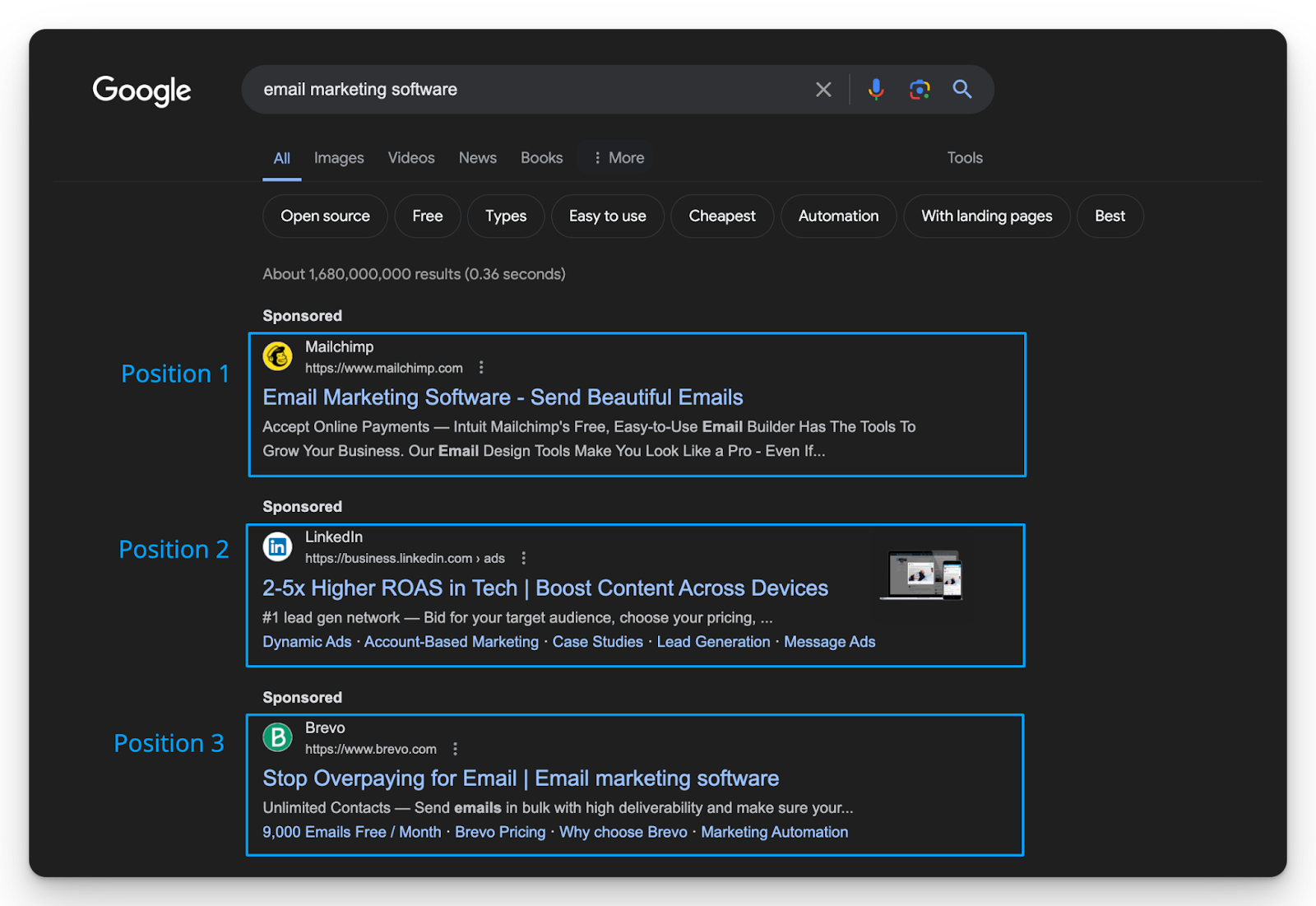Apply the Best filter chip
The width and height of the screenshot is (1316, 906).
coord(1110,216)
